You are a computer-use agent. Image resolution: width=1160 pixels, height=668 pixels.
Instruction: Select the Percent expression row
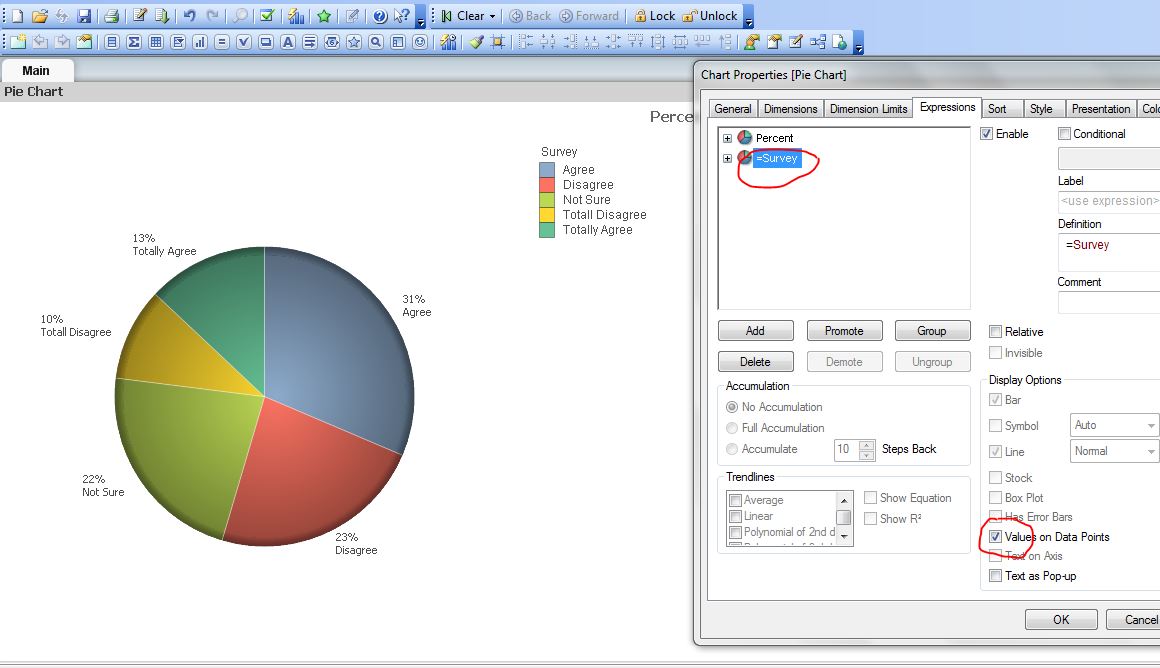coord(774,138)
